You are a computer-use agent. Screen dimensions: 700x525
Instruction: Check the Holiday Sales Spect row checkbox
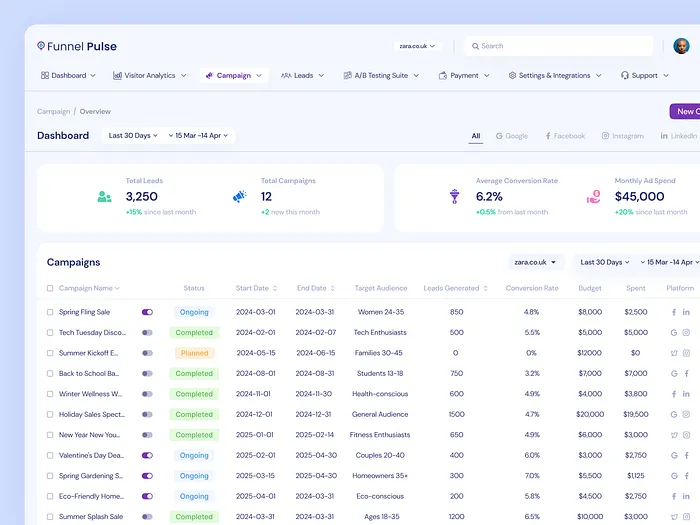tap(50, 414)
